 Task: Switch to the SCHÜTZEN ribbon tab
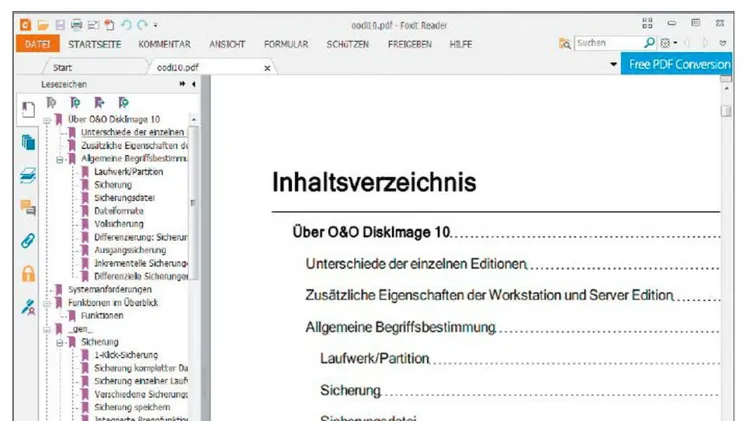(x=348, y=44)
